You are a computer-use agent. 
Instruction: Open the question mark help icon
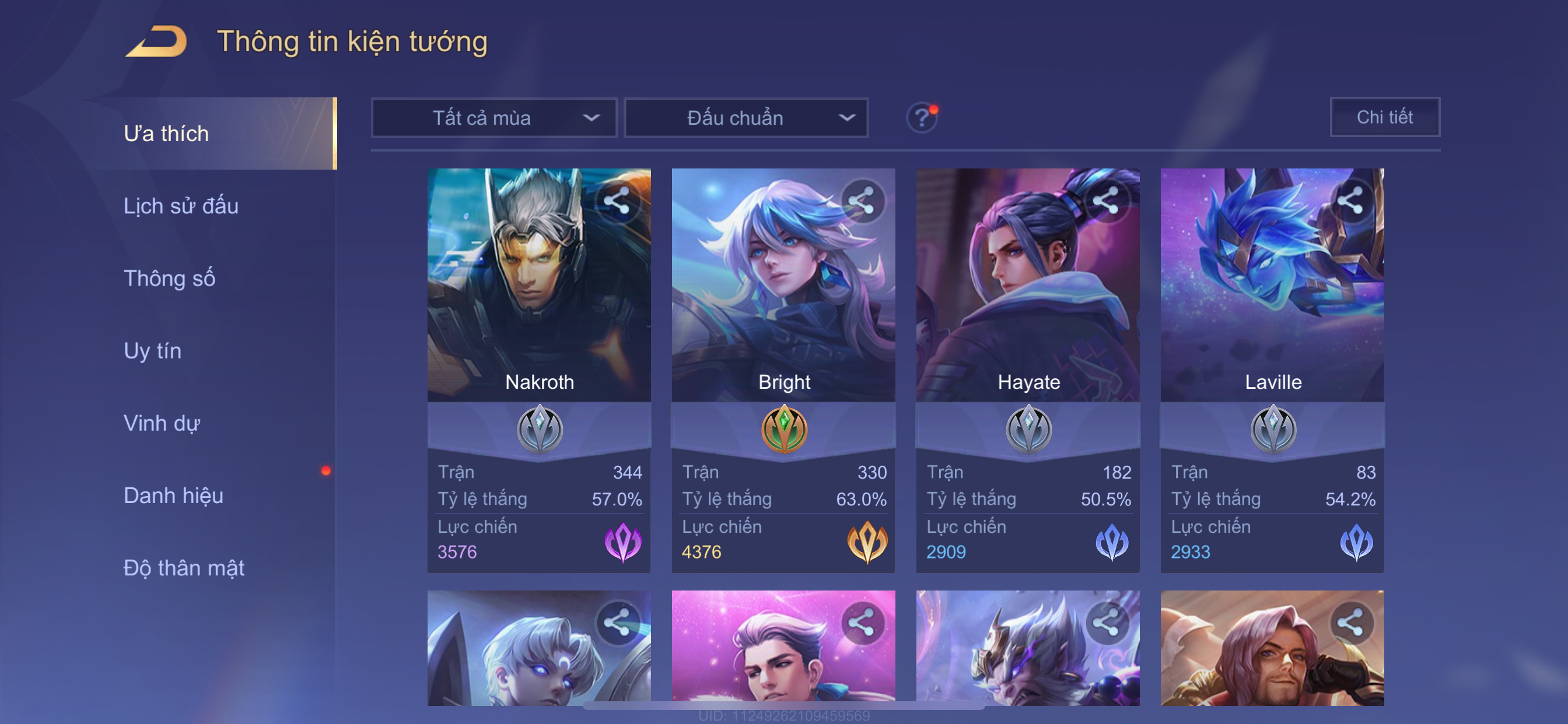pos(922,117)
